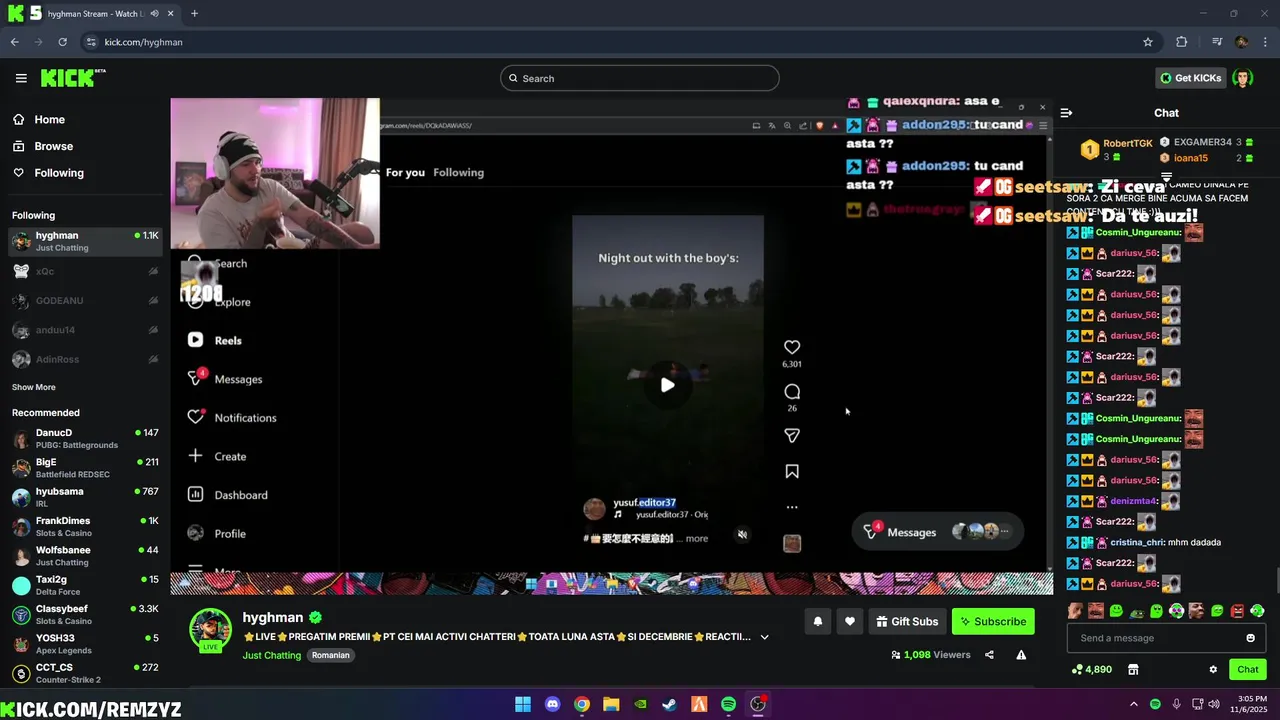Go back in browser

14,42
